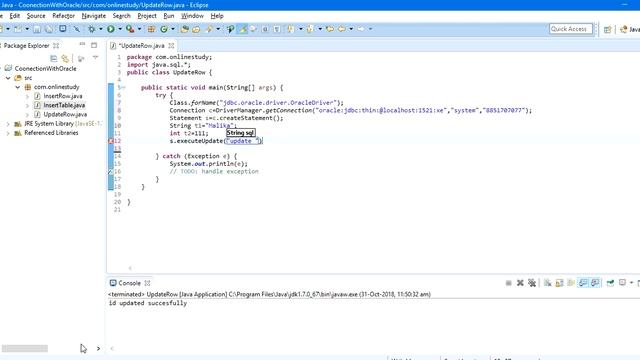This screenshot has width=640, height=360.
Task: Expand InsertRow.java tree node arrow
Action: (x=27, y=96)
